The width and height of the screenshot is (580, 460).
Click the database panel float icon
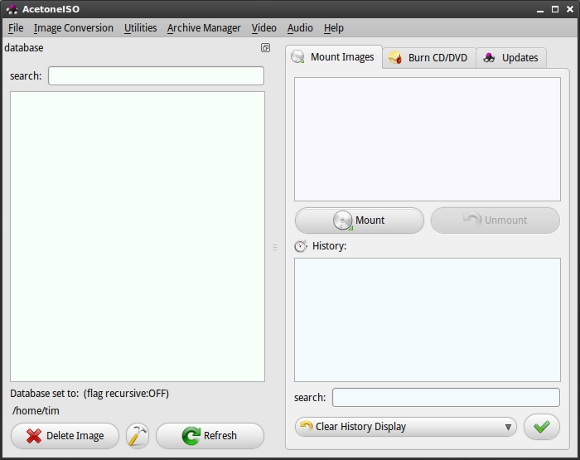[x=265, y=48]
